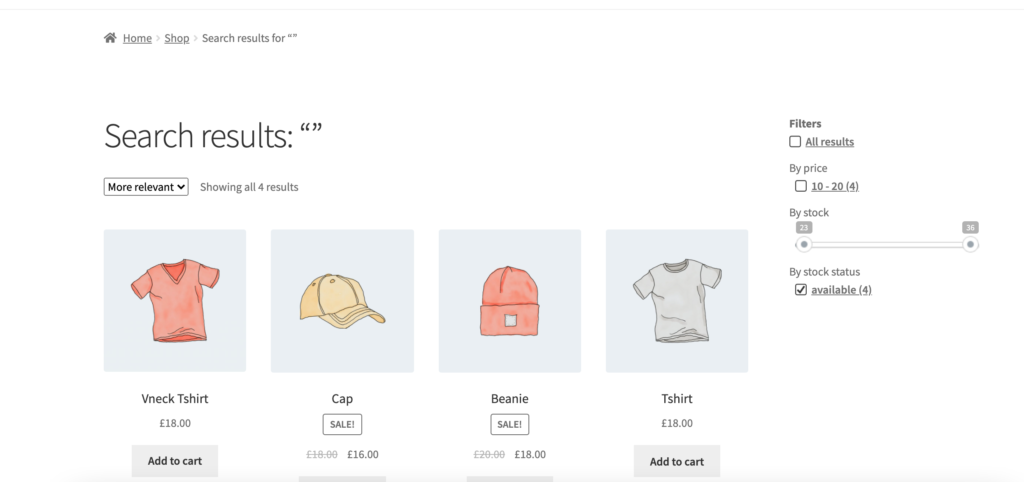Add the grey Tshirt to cart
Viewport: 1024px width, 482px height.
(677, 461)
